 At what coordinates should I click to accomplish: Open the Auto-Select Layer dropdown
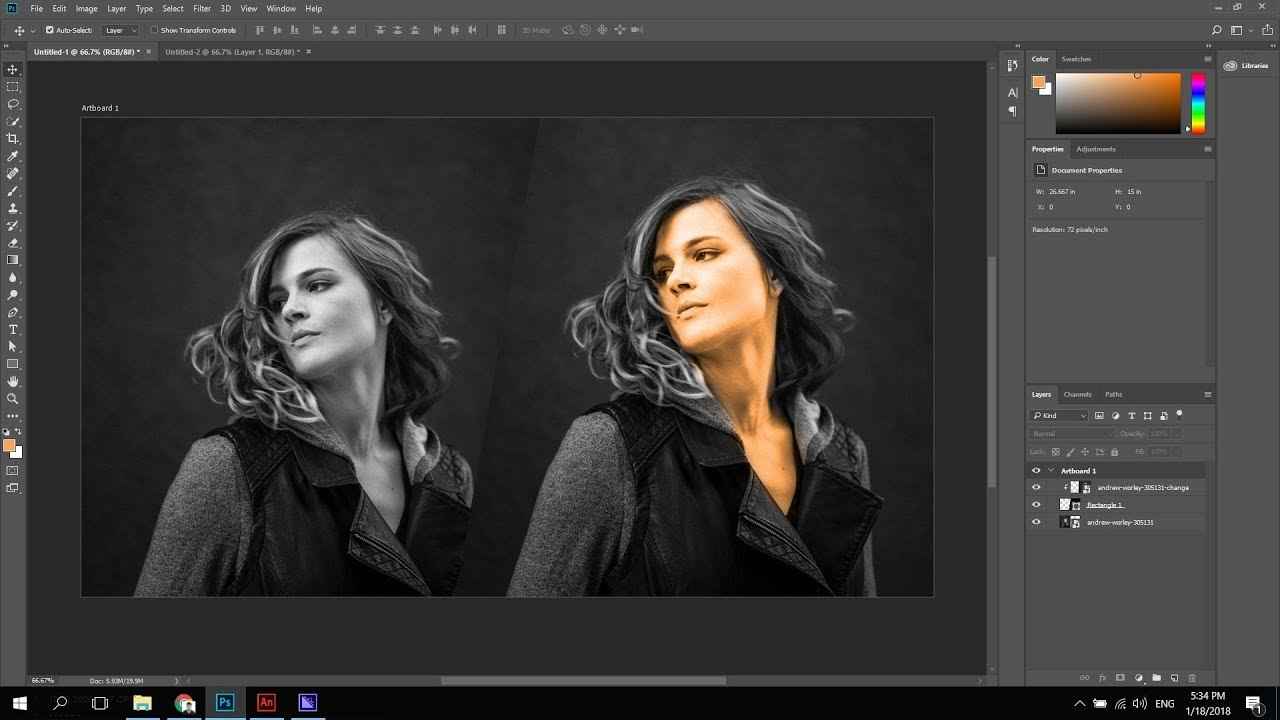point(122,30)
